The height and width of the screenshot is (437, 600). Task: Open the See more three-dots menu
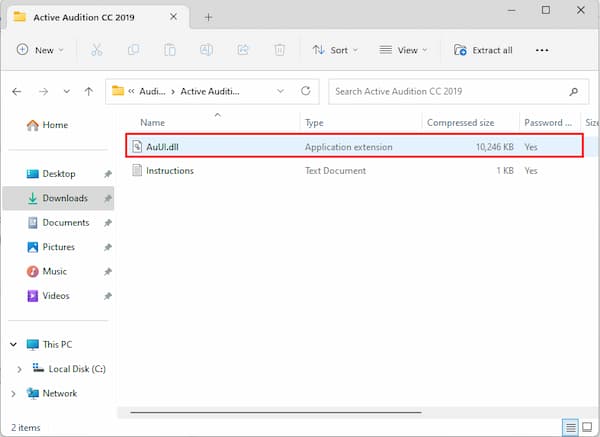click(542, 50)
